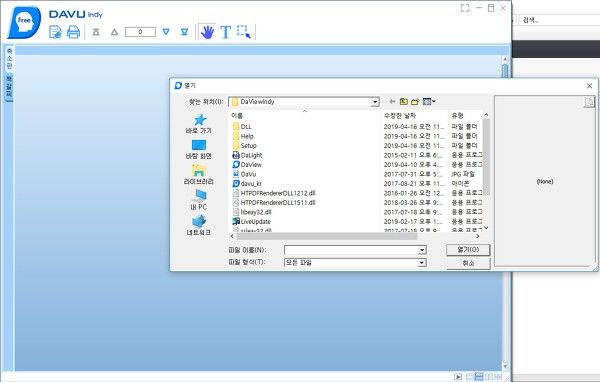Select the DaVu JPG file

(x=244, y=174)
